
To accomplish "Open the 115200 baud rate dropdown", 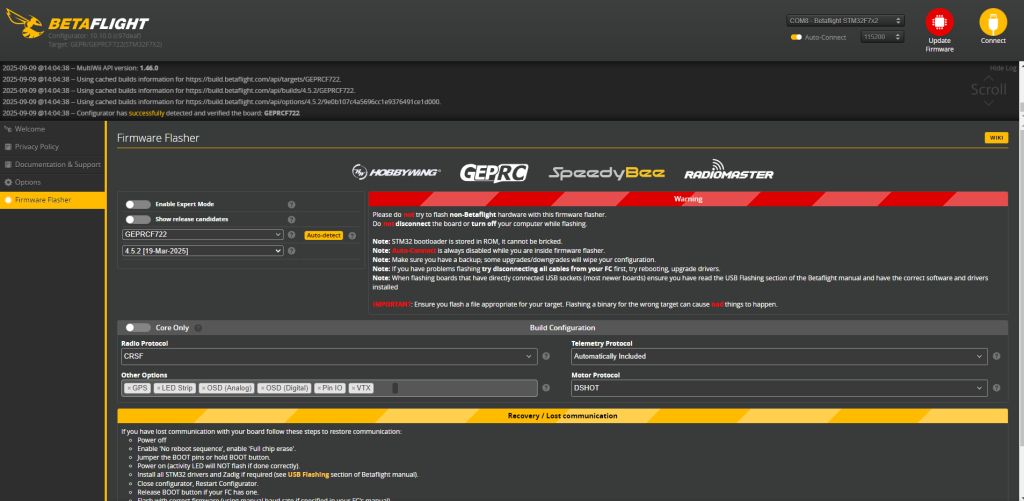I will pyautogui.click(x=882, y=37).
